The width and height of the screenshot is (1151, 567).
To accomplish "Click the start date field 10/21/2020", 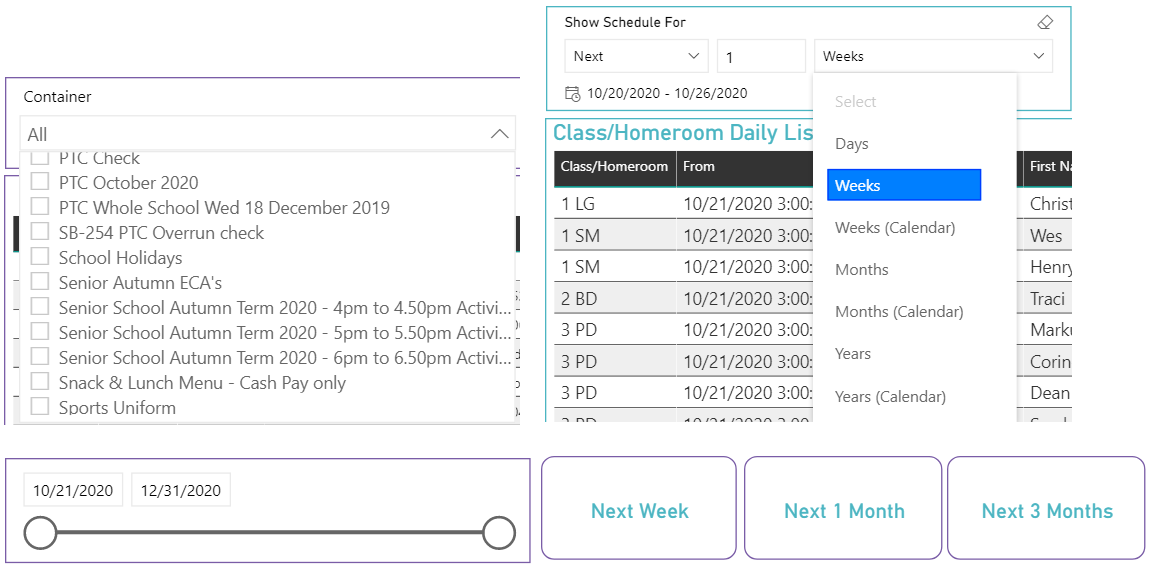I will [x=73, y=490].
